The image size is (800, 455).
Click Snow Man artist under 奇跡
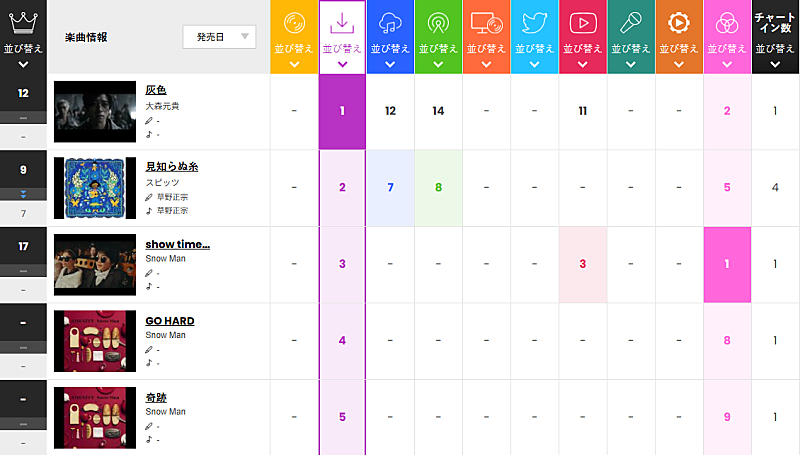(x=165, y=412)
